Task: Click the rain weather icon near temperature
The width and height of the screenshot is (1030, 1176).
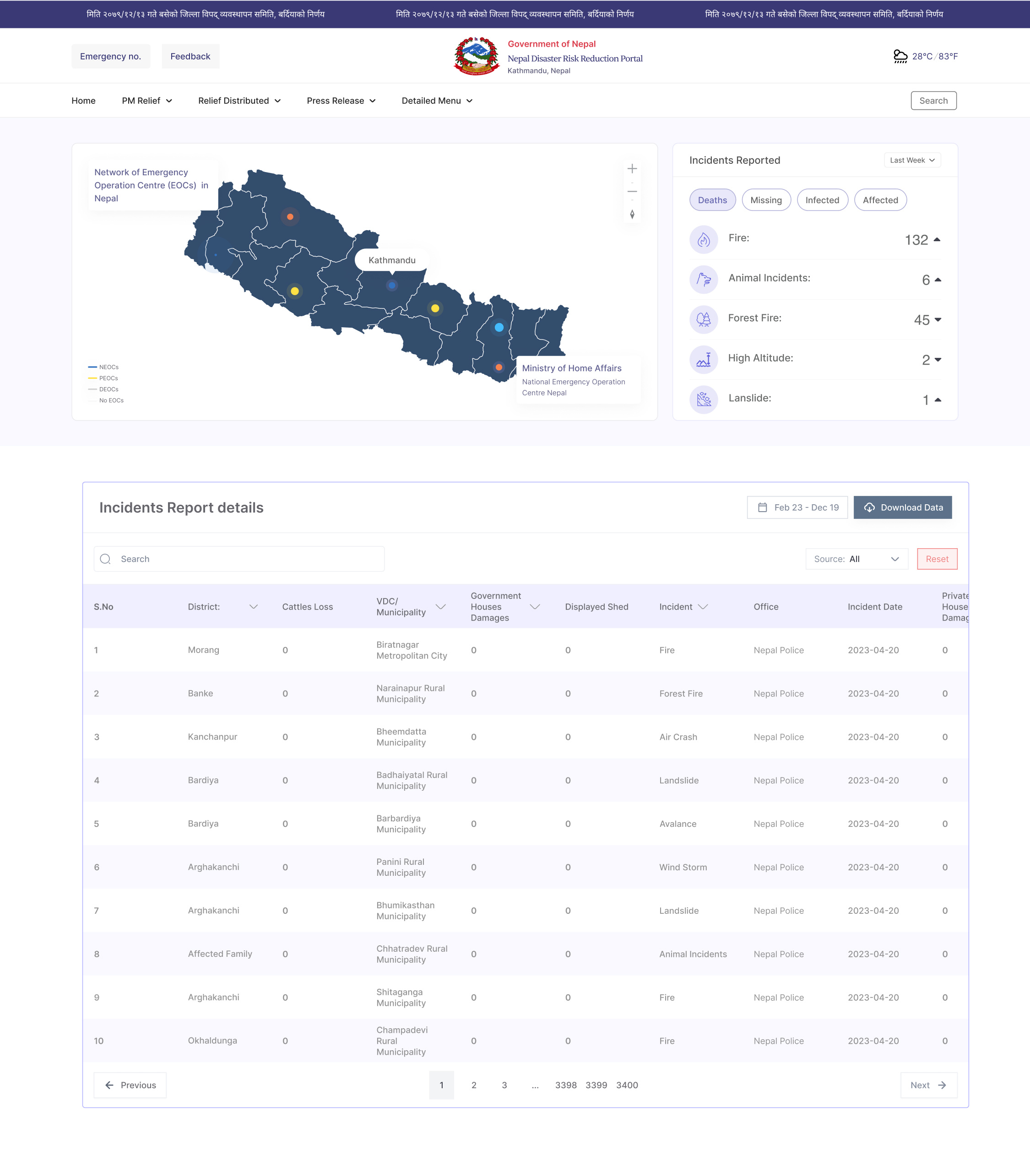Action: [900, 56]
